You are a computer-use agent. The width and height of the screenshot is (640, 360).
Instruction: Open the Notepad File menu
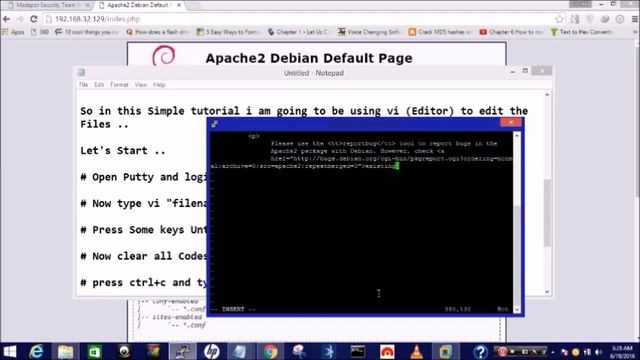[x=83, y=84]
